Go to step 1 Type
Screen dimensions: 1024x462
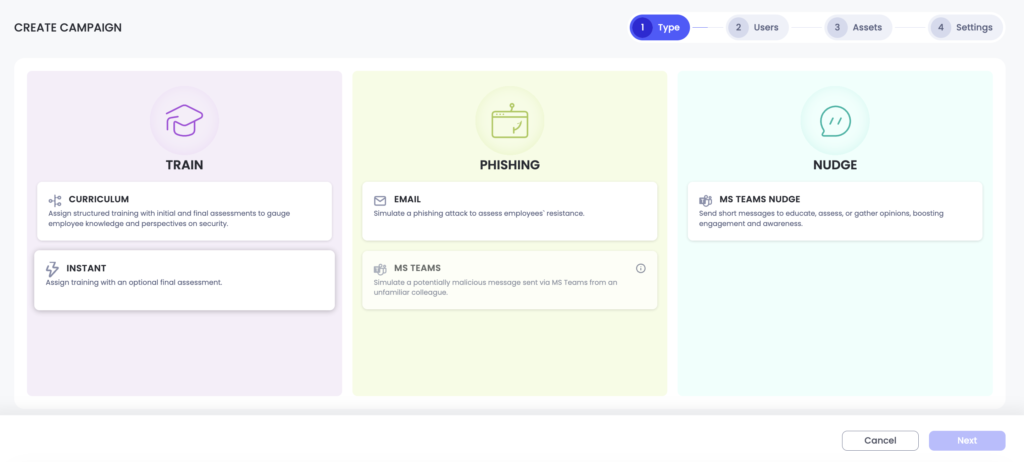[x=659, y=27]
